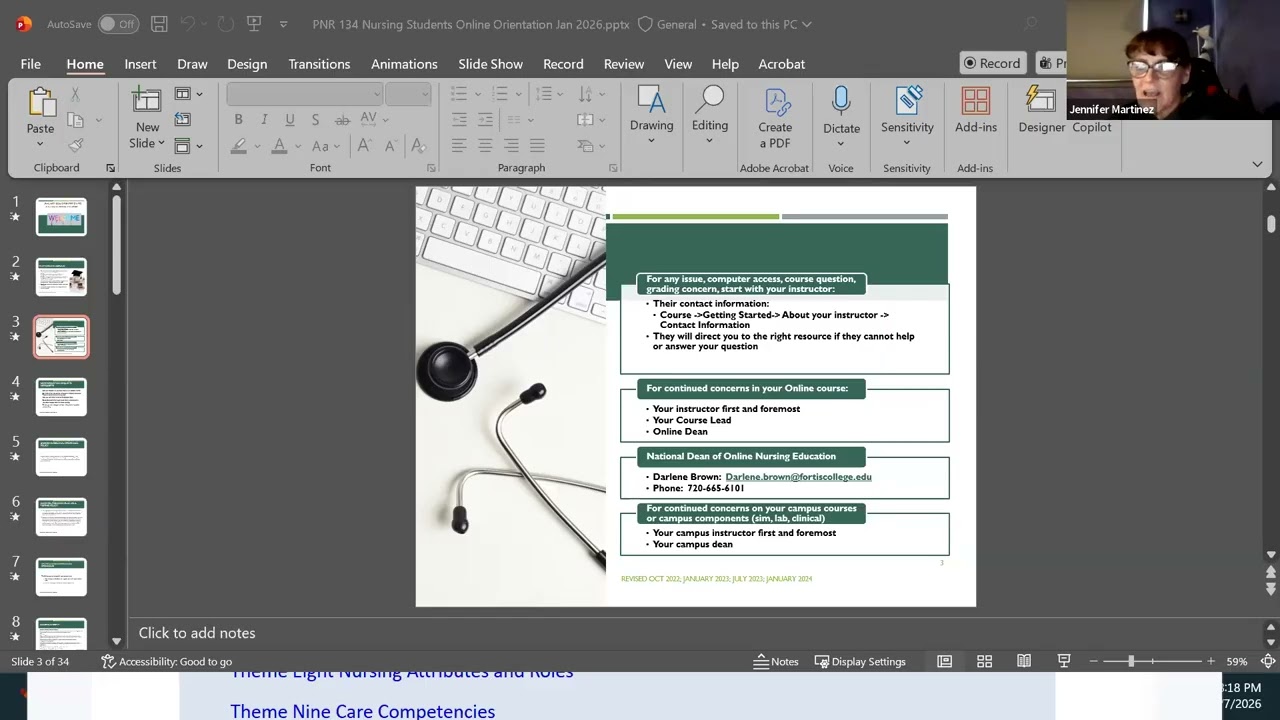Adjust the zoom slider handle

1131,661
